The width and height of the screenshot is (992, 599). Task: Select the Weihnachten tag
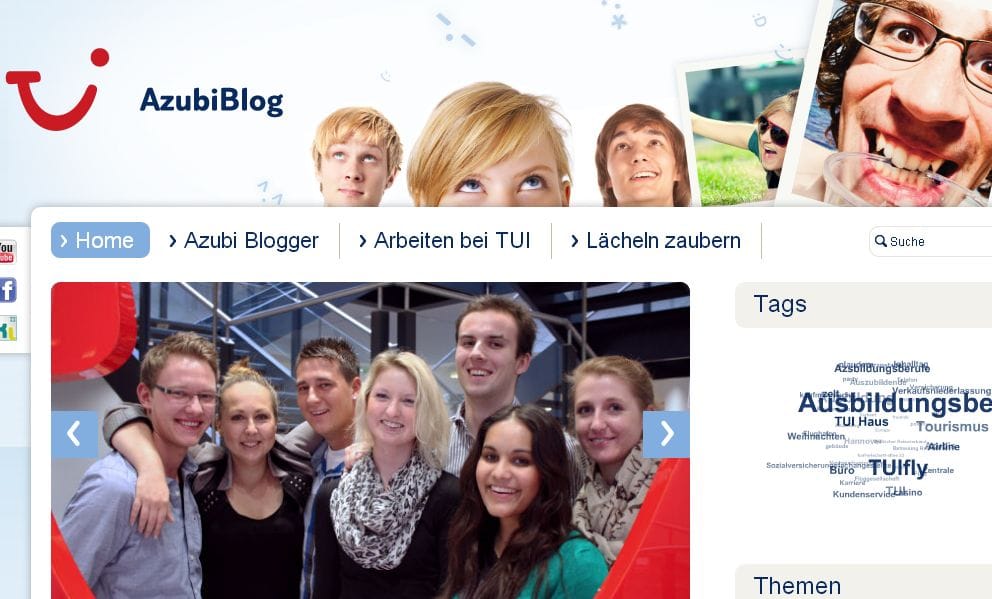816,436
